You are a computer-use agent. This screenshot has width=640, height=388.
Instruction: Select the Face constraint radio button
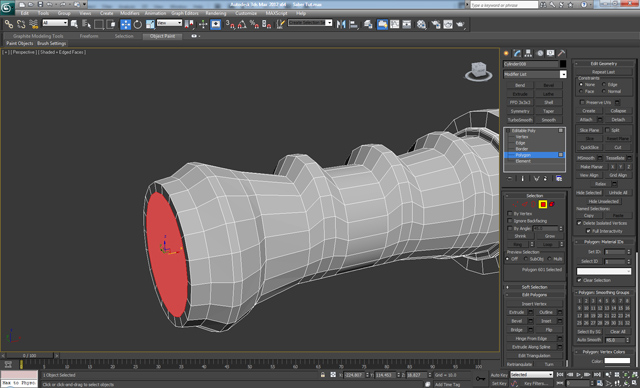coord(581,91)
